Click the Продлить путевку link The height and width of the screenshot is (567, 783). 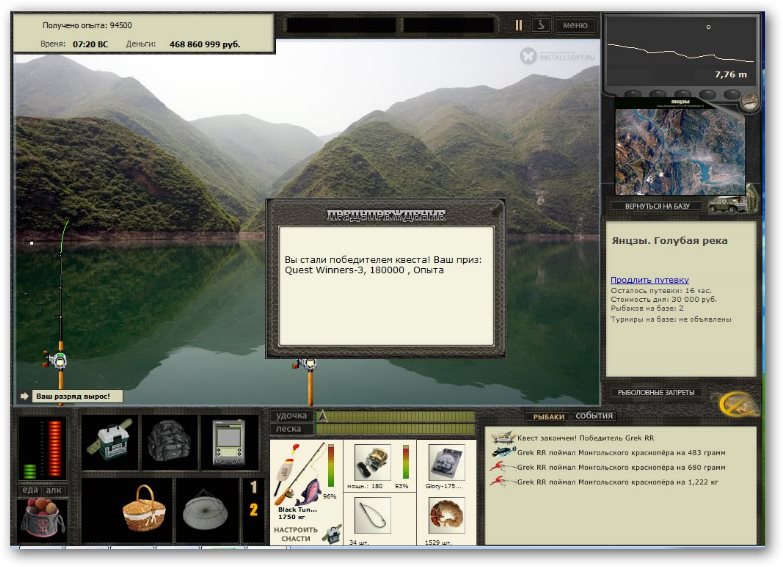coord(649,280)
